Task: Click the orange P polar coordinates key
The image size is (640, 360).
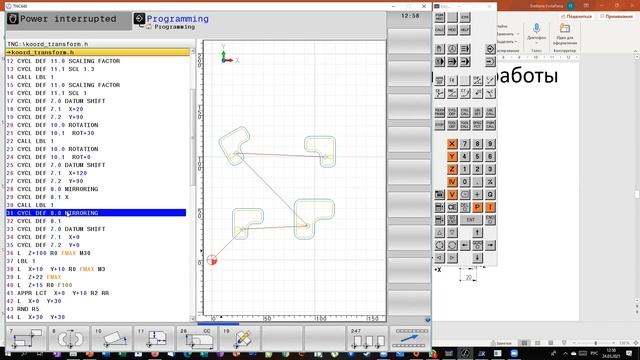Action: pyautogui.click(x=477, y=207)
